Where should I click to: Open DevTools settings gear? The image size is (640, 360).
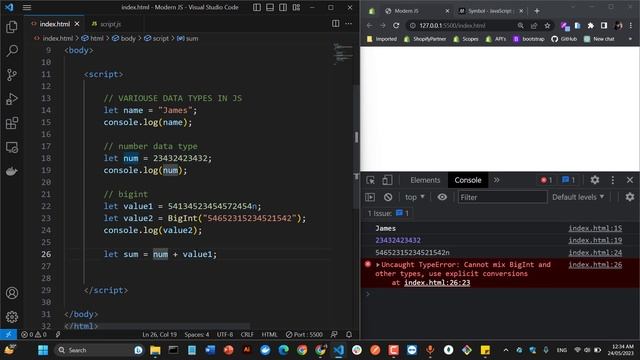pos(595,180)
